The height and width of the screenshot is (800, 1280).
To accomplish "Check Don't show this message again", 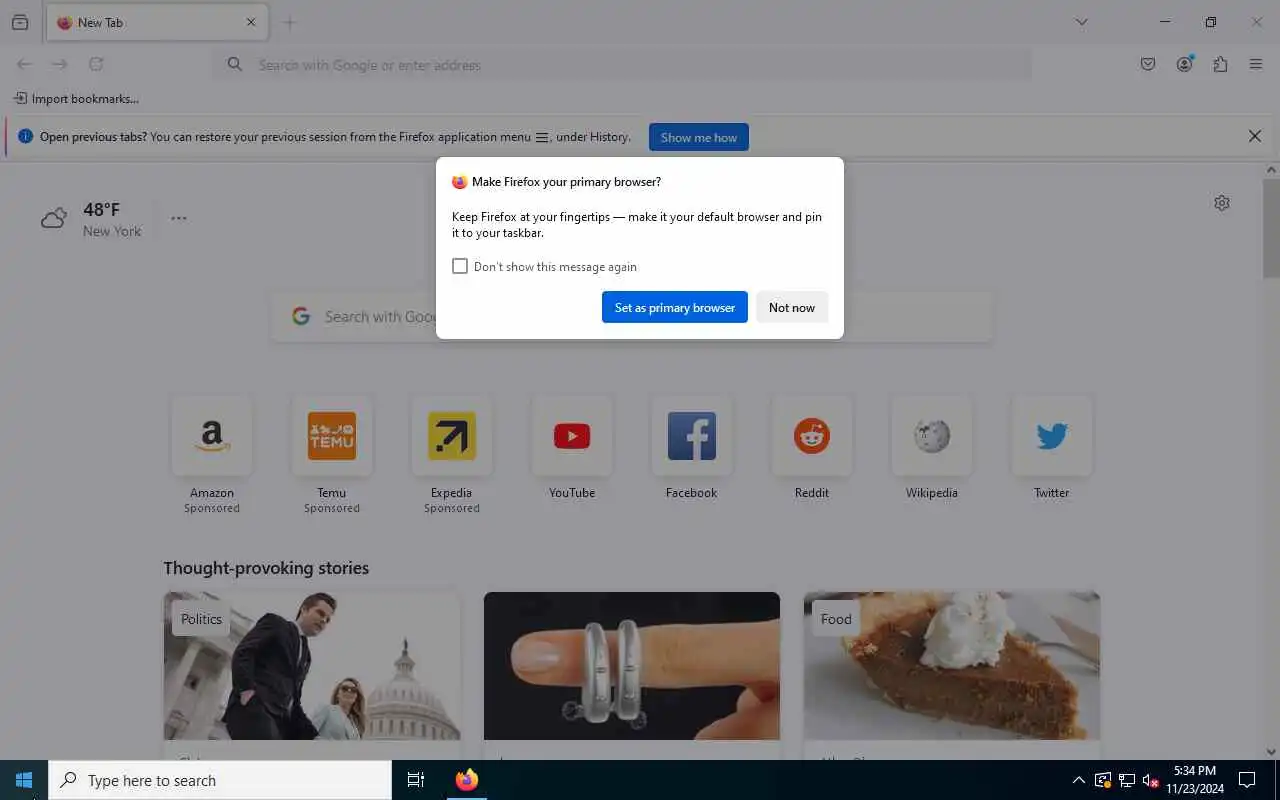I will pos(460,266).
